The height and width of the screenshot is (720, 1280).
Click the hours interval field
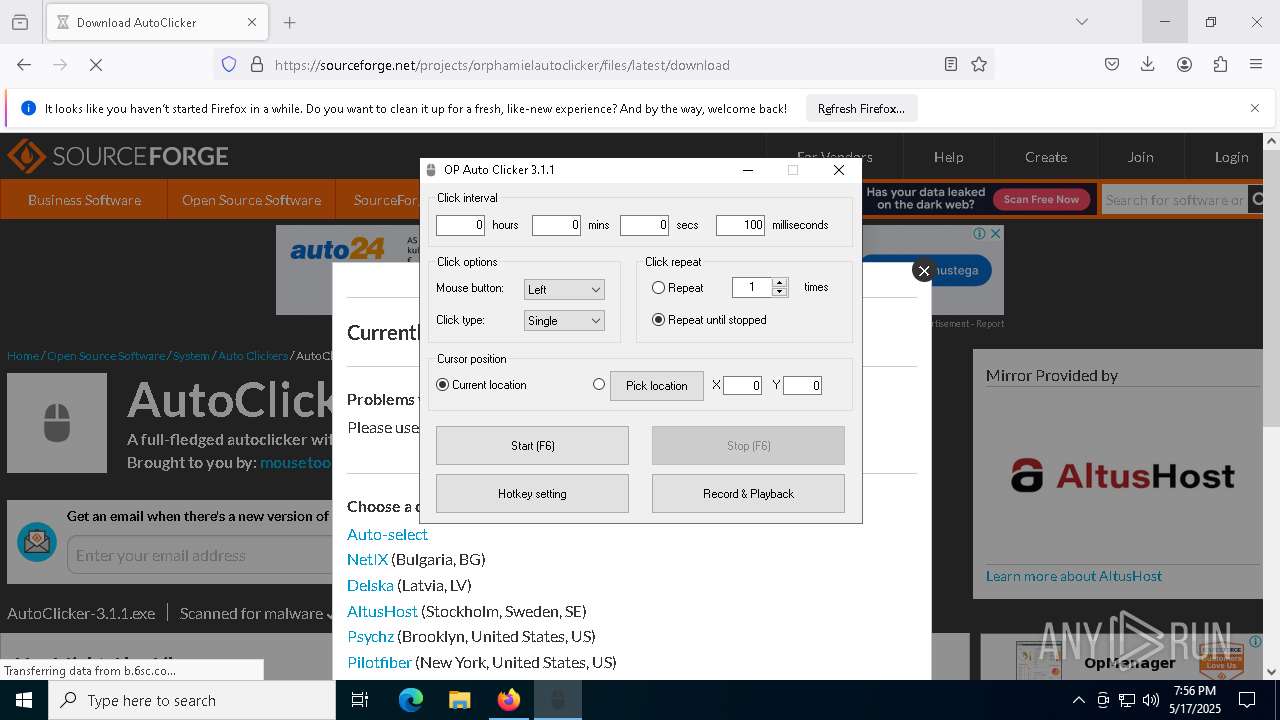coord(461,225)
